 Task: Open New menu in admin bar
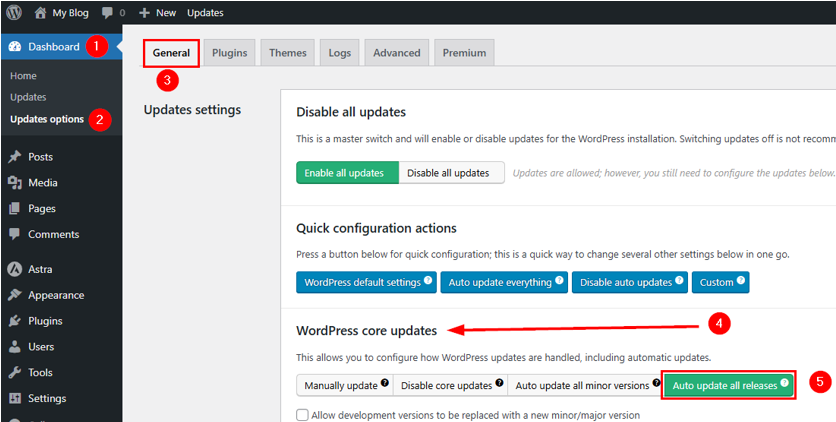coord(157,13)
